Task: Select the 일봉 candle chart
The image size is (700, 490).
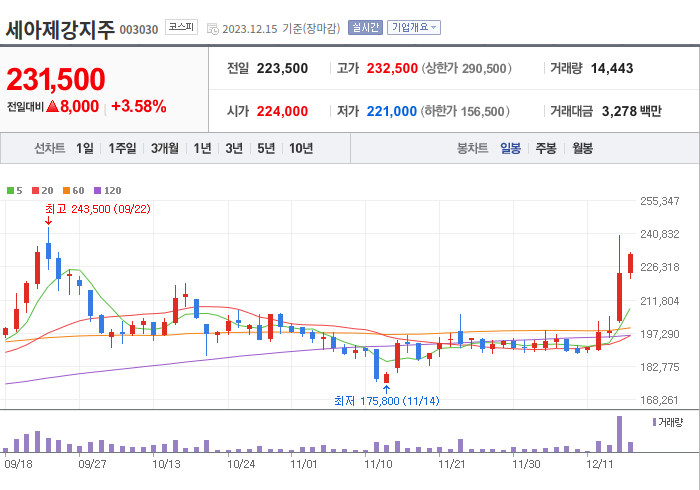Action: (510, 148)
